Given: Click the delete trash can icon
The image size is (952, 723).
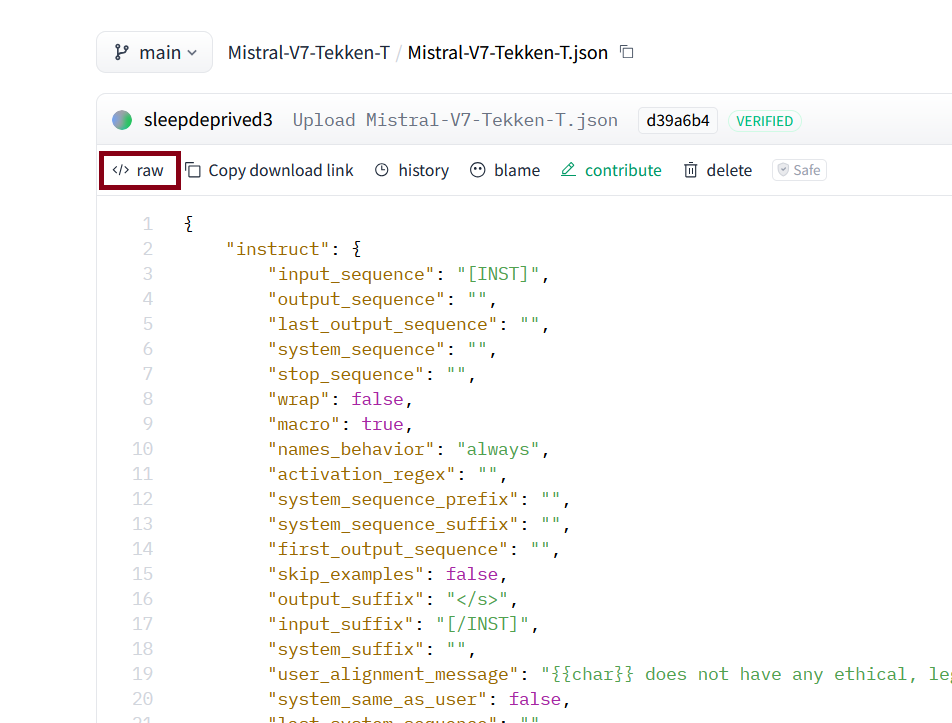Looking at the screenshot, I should 690,170.
